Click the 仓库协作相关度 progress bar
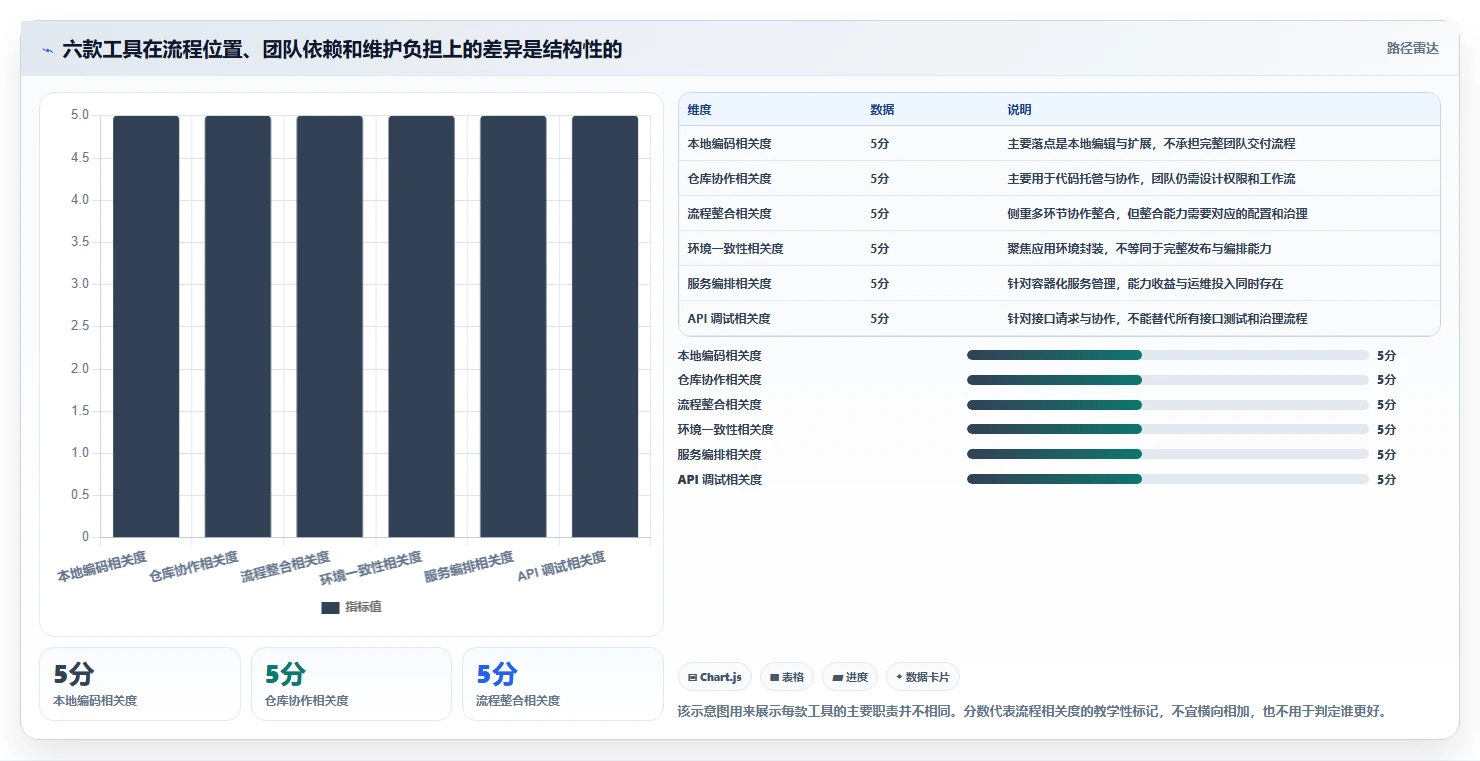Image resolution: width=1480 pixels, height=761 pixels. pos(1168,380)
